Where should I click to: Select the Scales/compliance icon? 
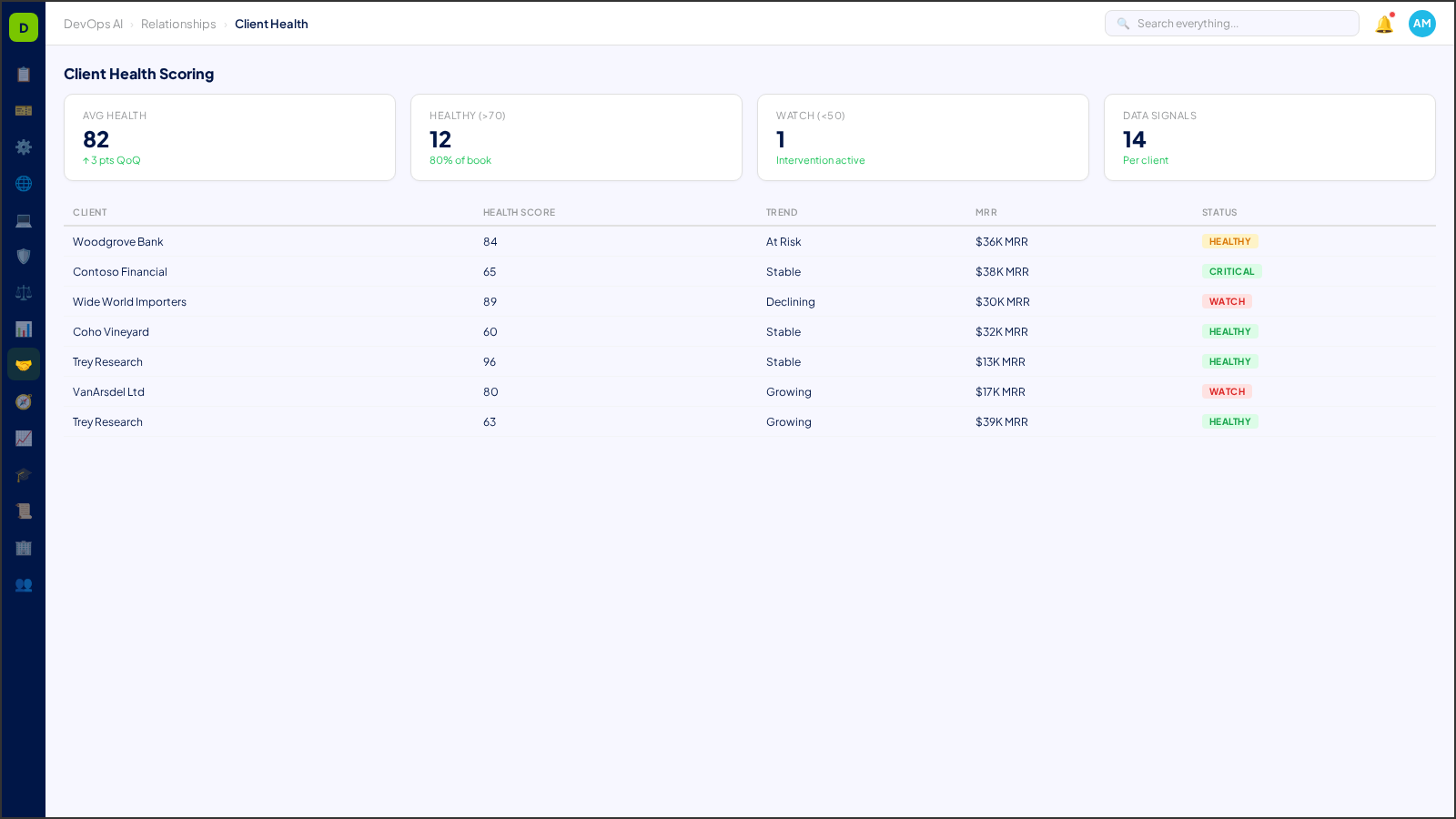click(24, 292)
